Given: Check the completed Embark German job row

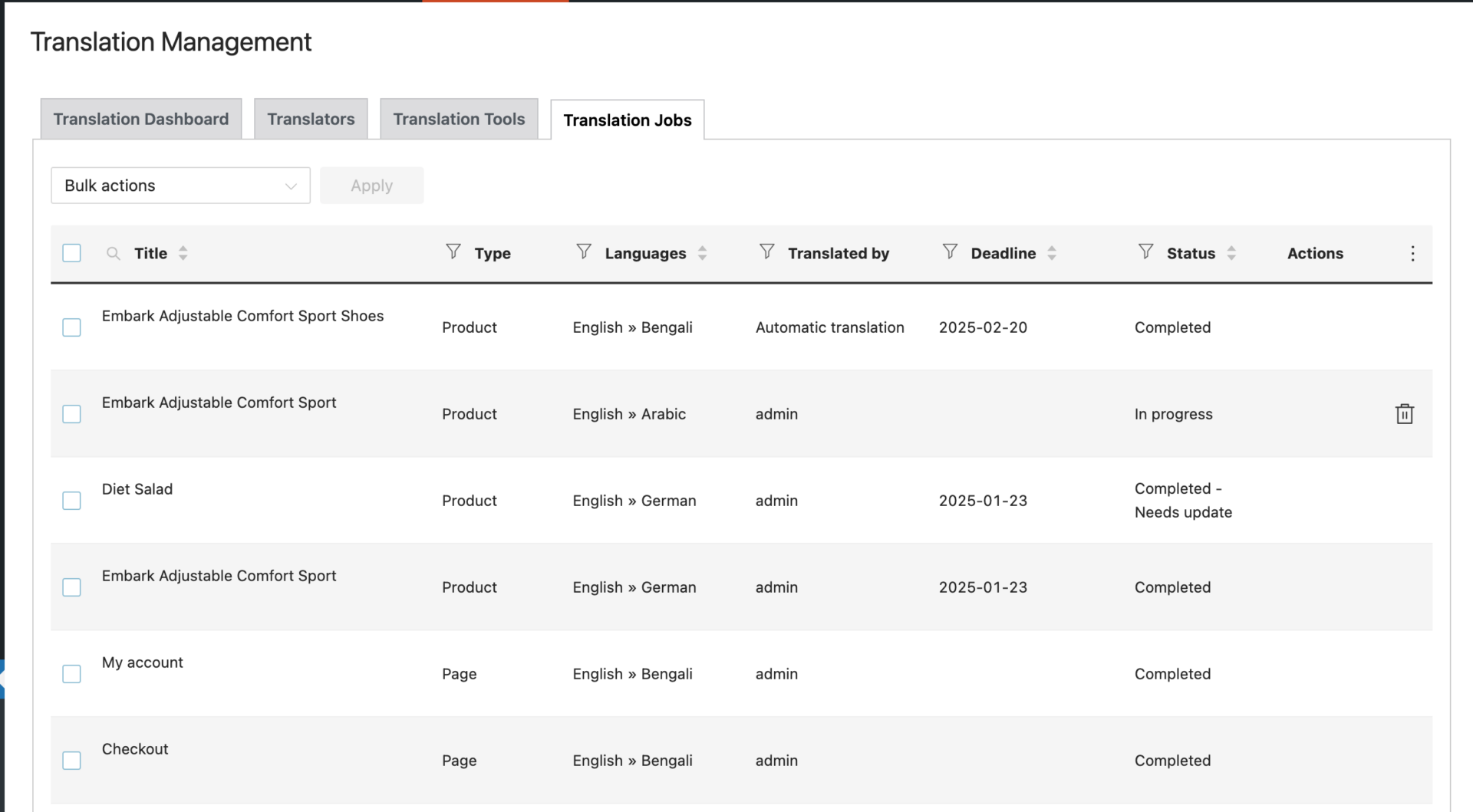Looking at the screenshot, I should pos(71,587).
